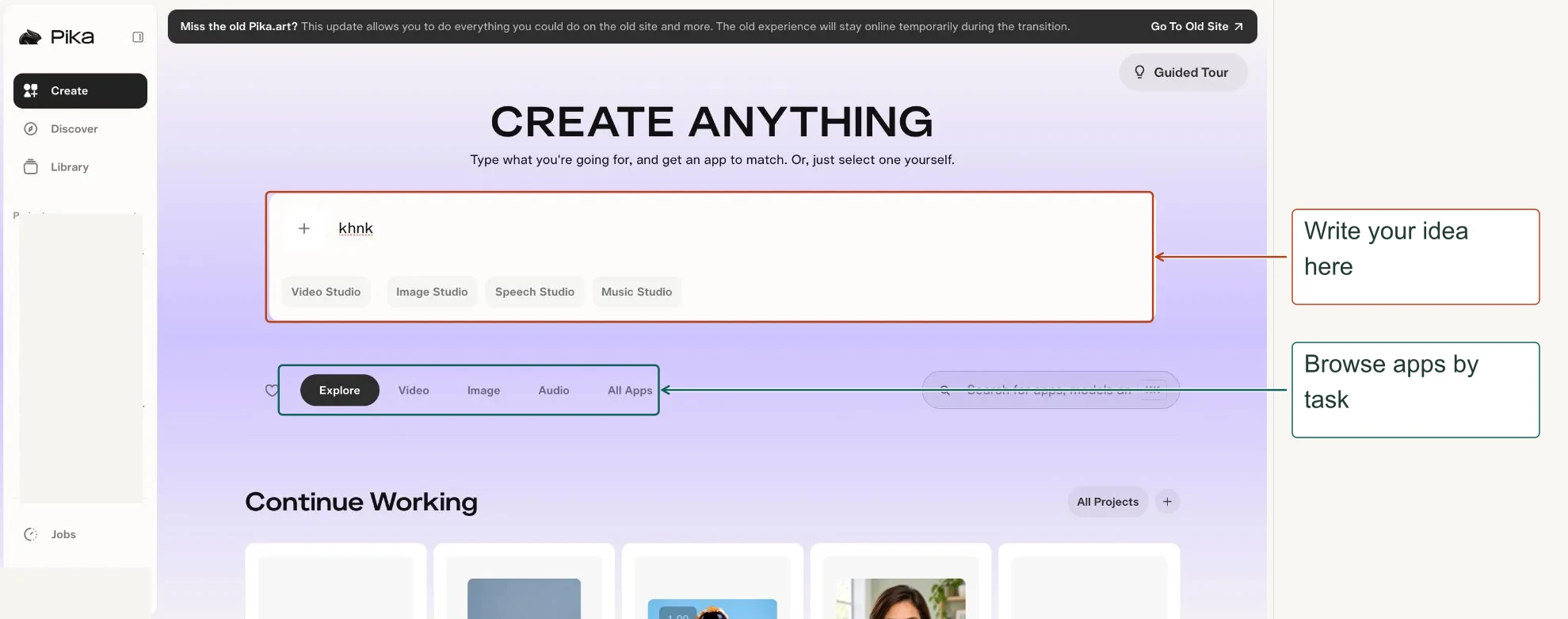Viewport: 1568px width, 619px height.
Task: Switch to the Audio tab
Action: click(554, 390)
